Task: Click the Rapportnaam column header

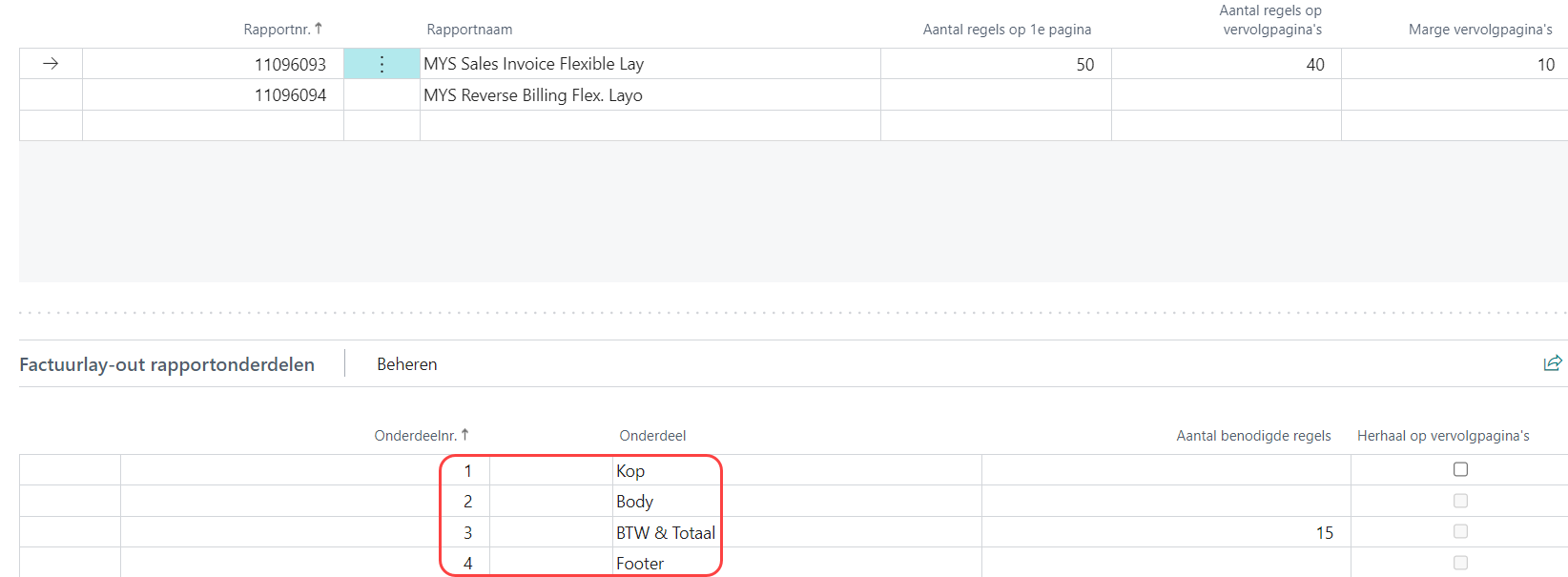Action: [x=469, y=30]
